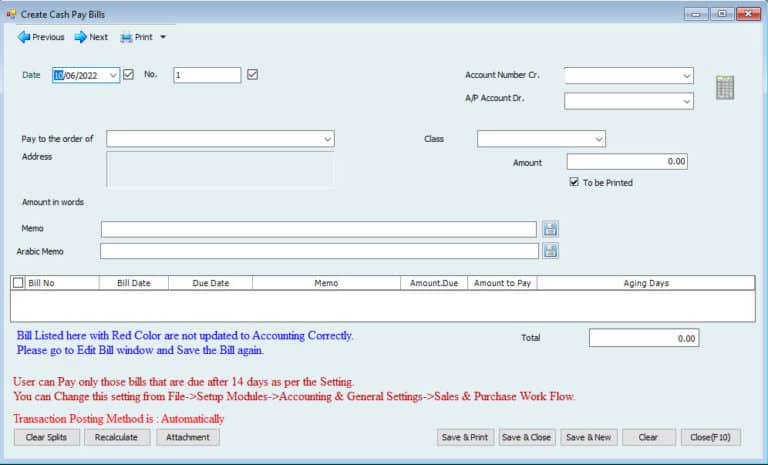This screenshot has width=768, height=465.
Task: Click the Memo text field
Action: click(319, 229)
